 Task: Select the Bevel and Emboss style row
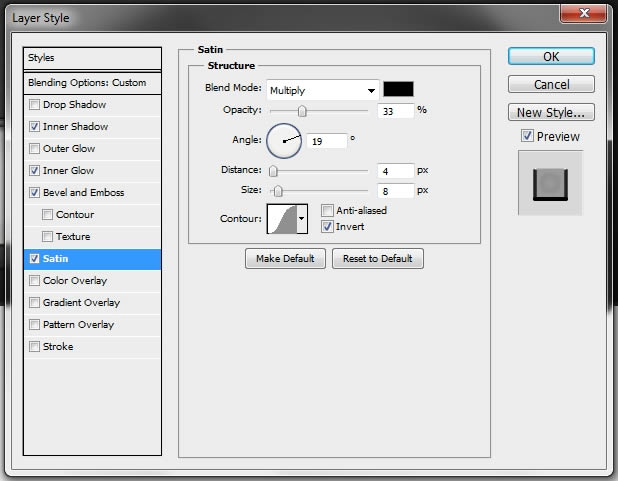(92, 192)
